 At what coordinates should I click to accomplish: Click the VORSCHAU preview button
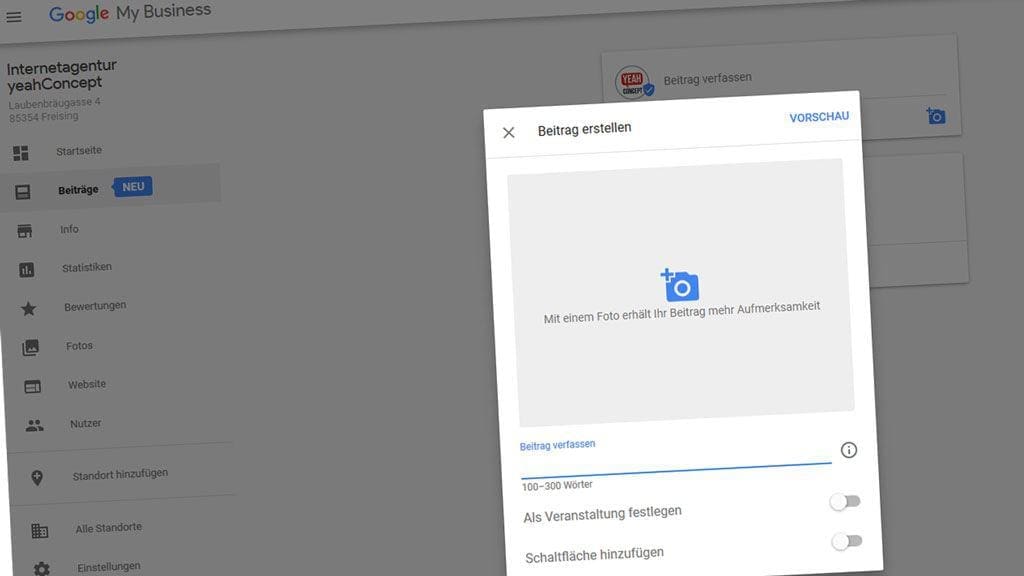coord(819,118)
